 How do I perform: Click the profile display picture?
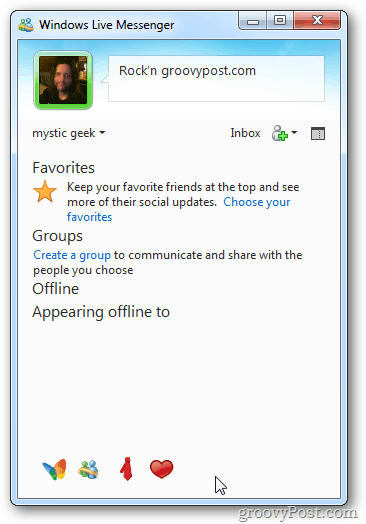pyautogui.click(x=63, y=80)
